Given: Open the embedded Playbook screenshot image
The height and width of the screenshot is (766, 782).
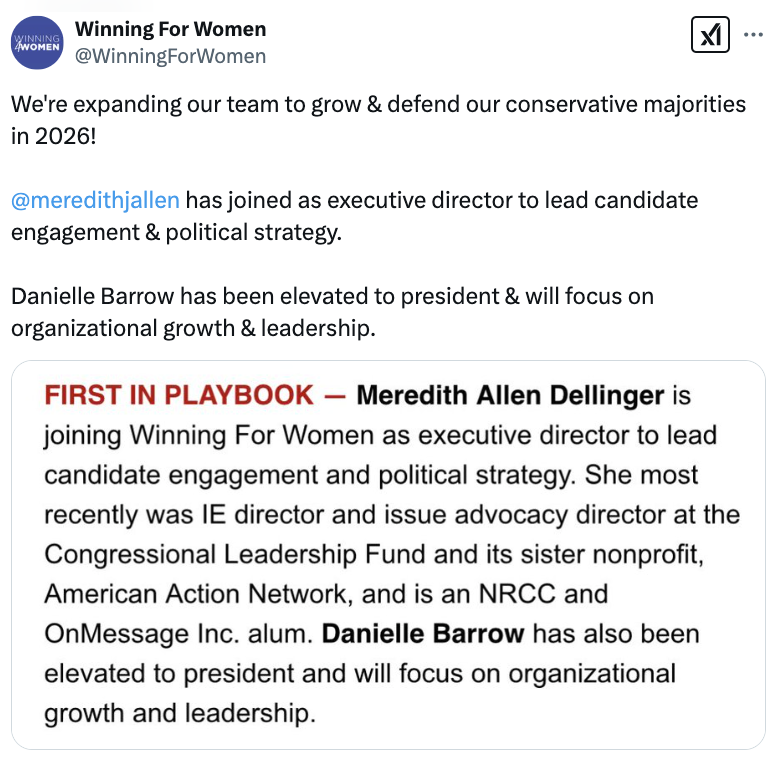Looking at the screenshot, I should click(x=389, y=555).
